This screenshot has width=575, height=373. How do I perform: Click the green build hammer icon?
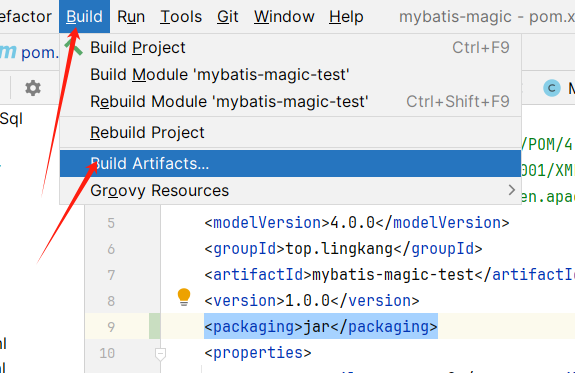tap(74, 48)
